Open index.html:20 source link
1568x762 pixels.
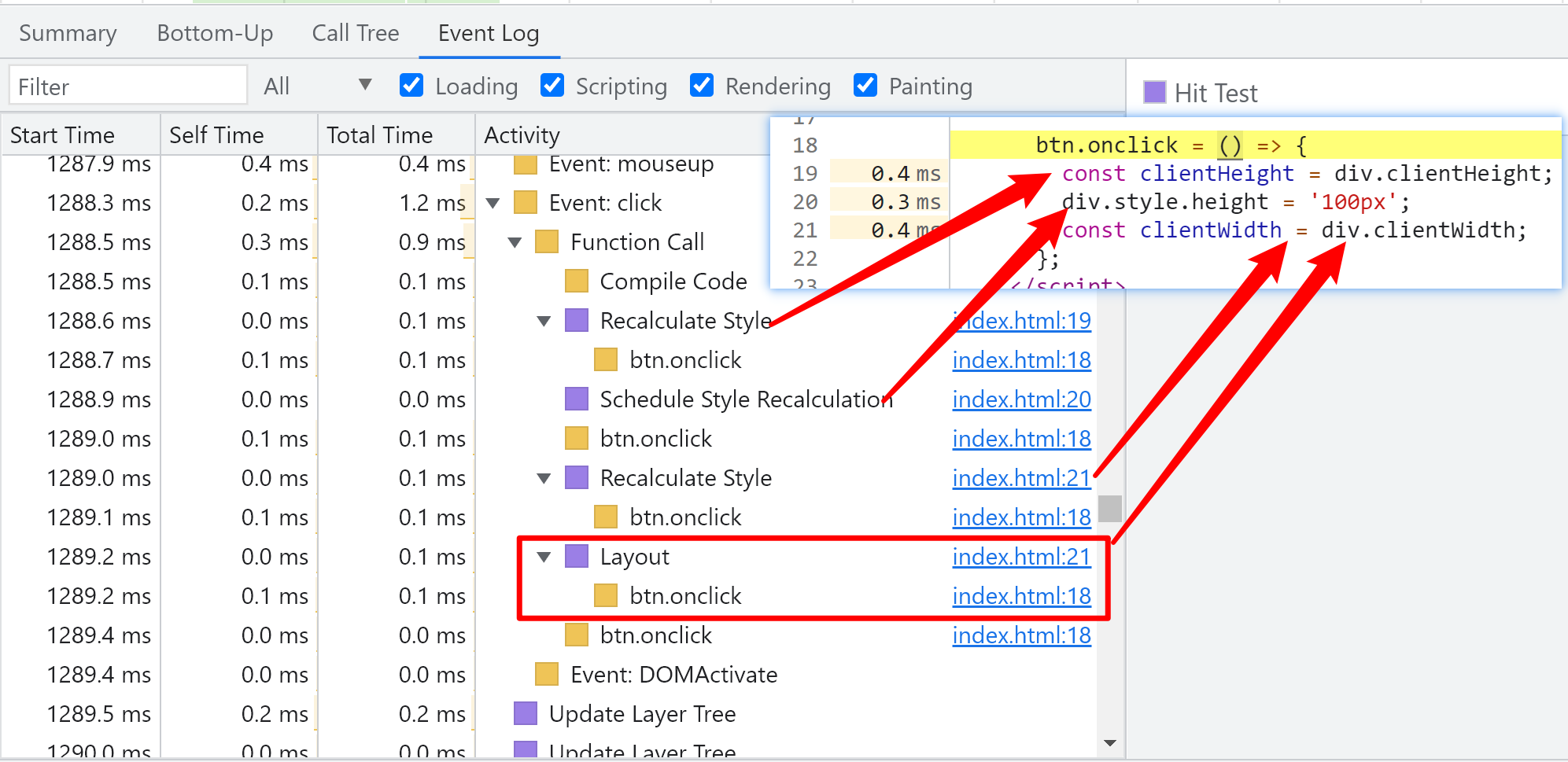point(1021,399)
